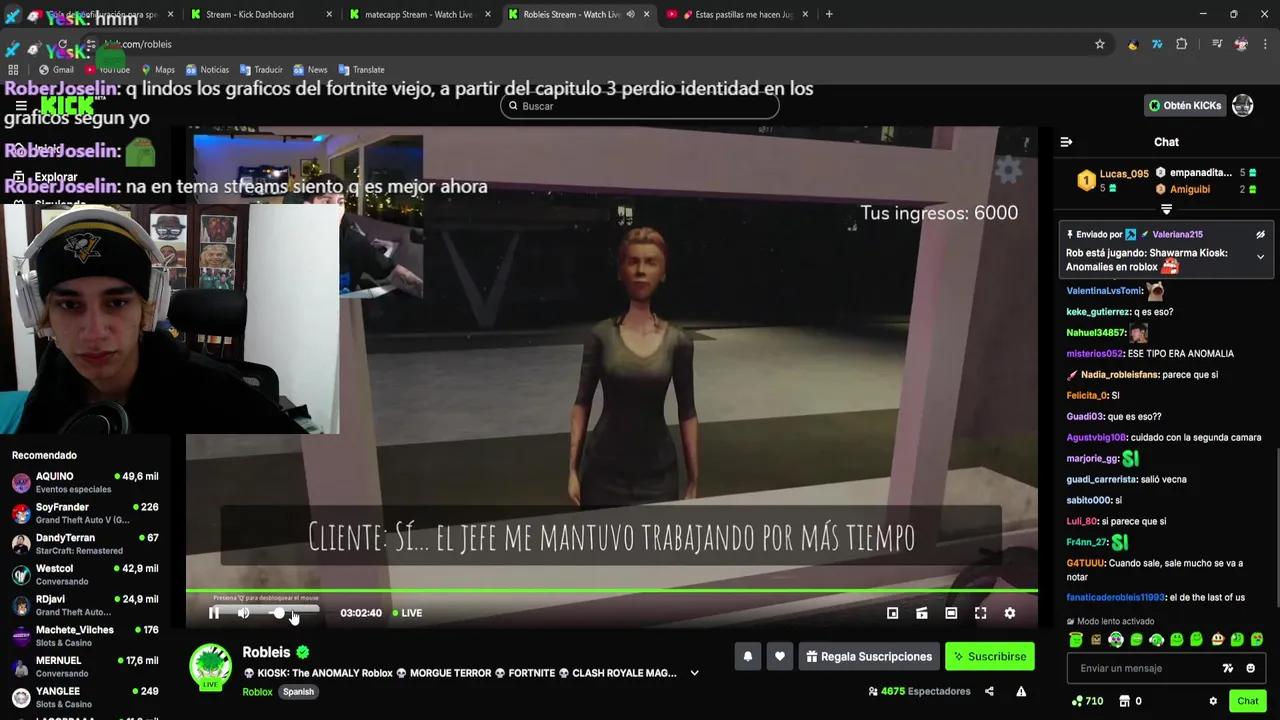Click Obtén KICKs button
This screenshot has width=1280, height=720.
click(x=1185, y=105)
